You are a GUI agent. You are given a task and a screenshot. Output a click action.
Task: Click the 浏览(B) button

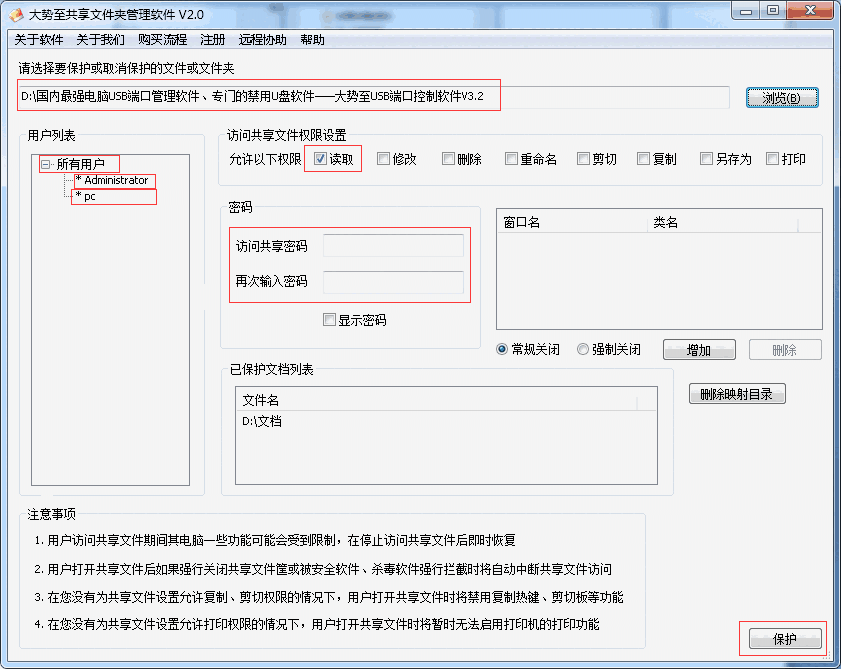tap(781, 97)
